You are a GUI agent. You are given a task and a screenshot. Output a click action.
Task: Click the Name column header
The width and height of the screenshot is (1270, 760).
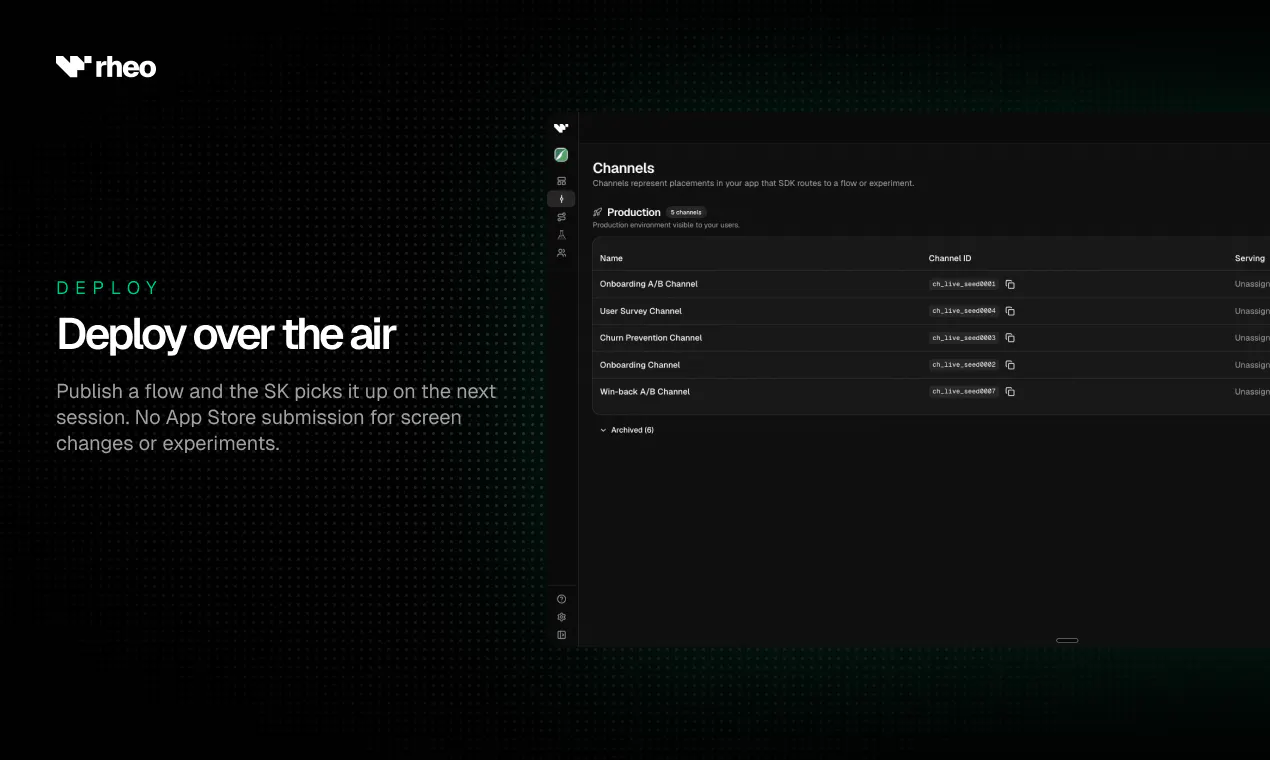point(611,258)
